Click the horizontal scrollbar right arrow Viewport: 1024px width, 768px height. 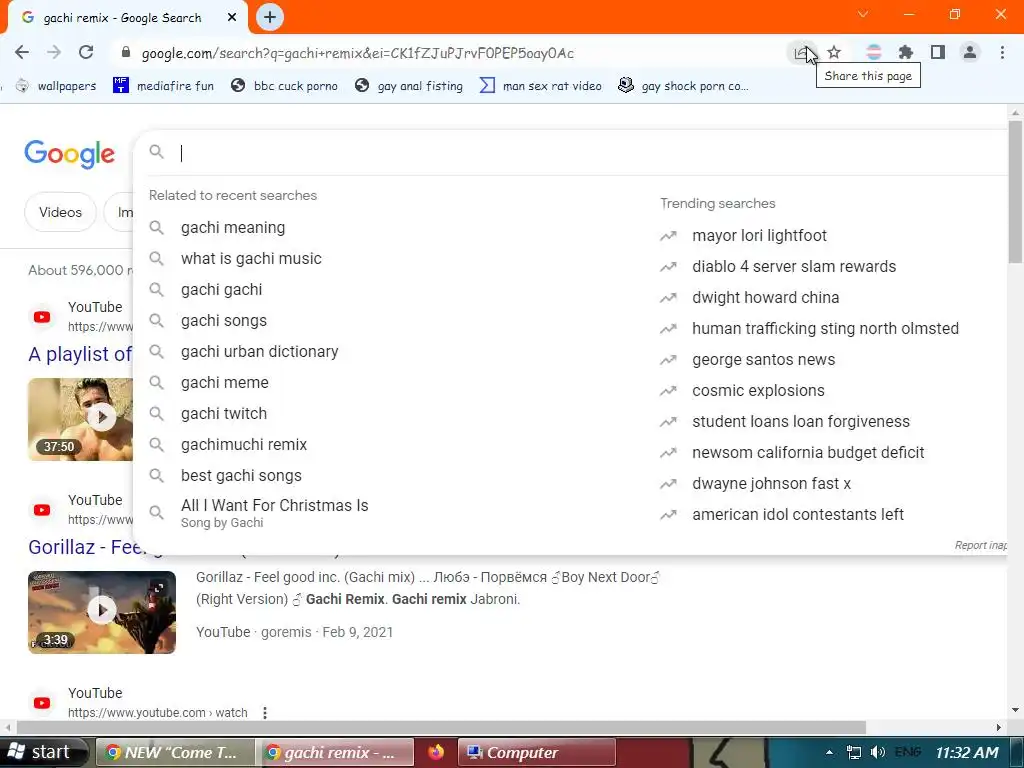999,727
